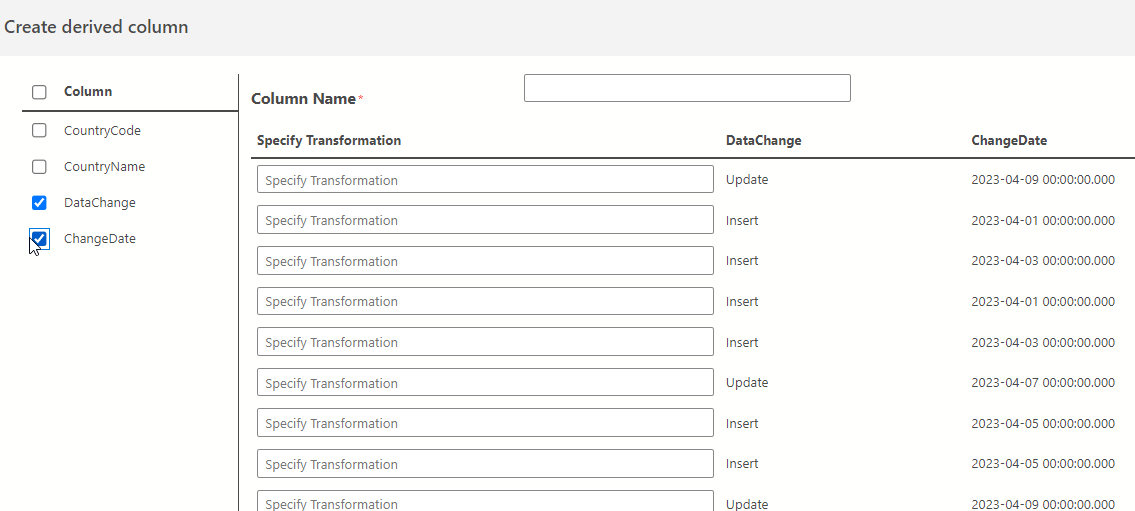
Task: Select the fourth row's Specify Transformation input
Action: (485, 301)
